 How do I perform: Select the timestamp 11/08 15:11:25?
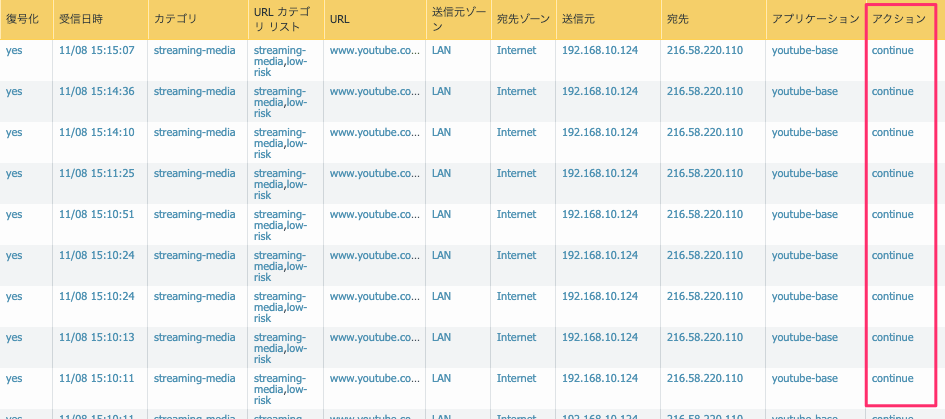(x=96, y=174)
